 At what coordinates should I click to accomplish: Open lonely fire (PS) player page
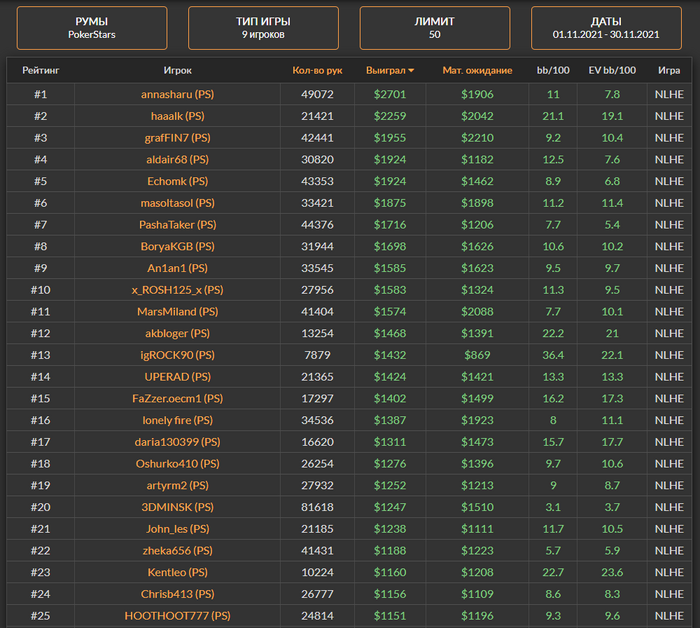(x=177, y=420)
